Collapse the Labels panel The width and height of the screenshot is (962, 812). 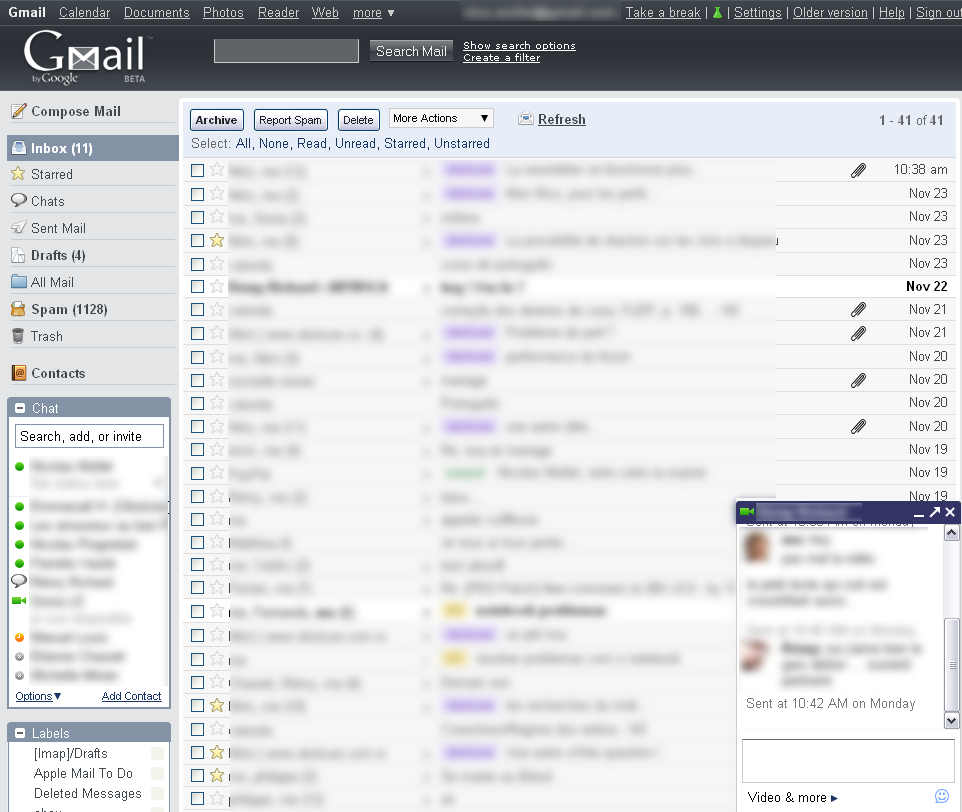20,733
